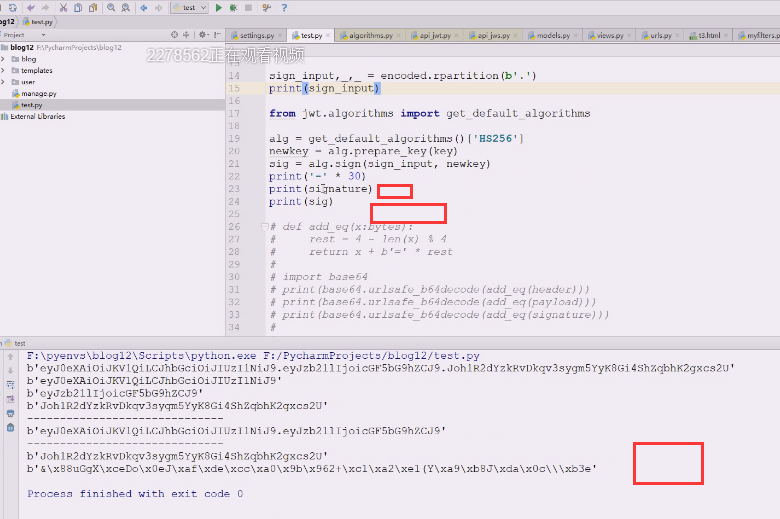Click the Copy icon in toolbar
The image size is (780, 519).
pyautogui.click(x=78, y=7)
